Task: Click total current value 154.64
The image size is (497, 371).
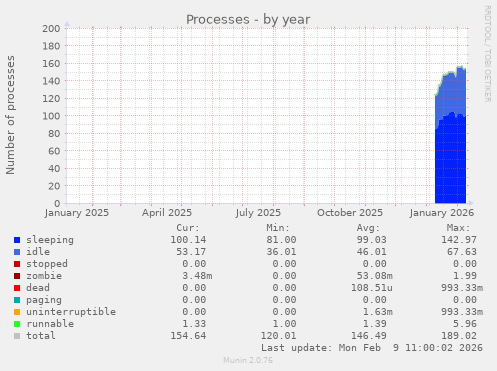Action: pyautogui.click(x=188, y=336)
